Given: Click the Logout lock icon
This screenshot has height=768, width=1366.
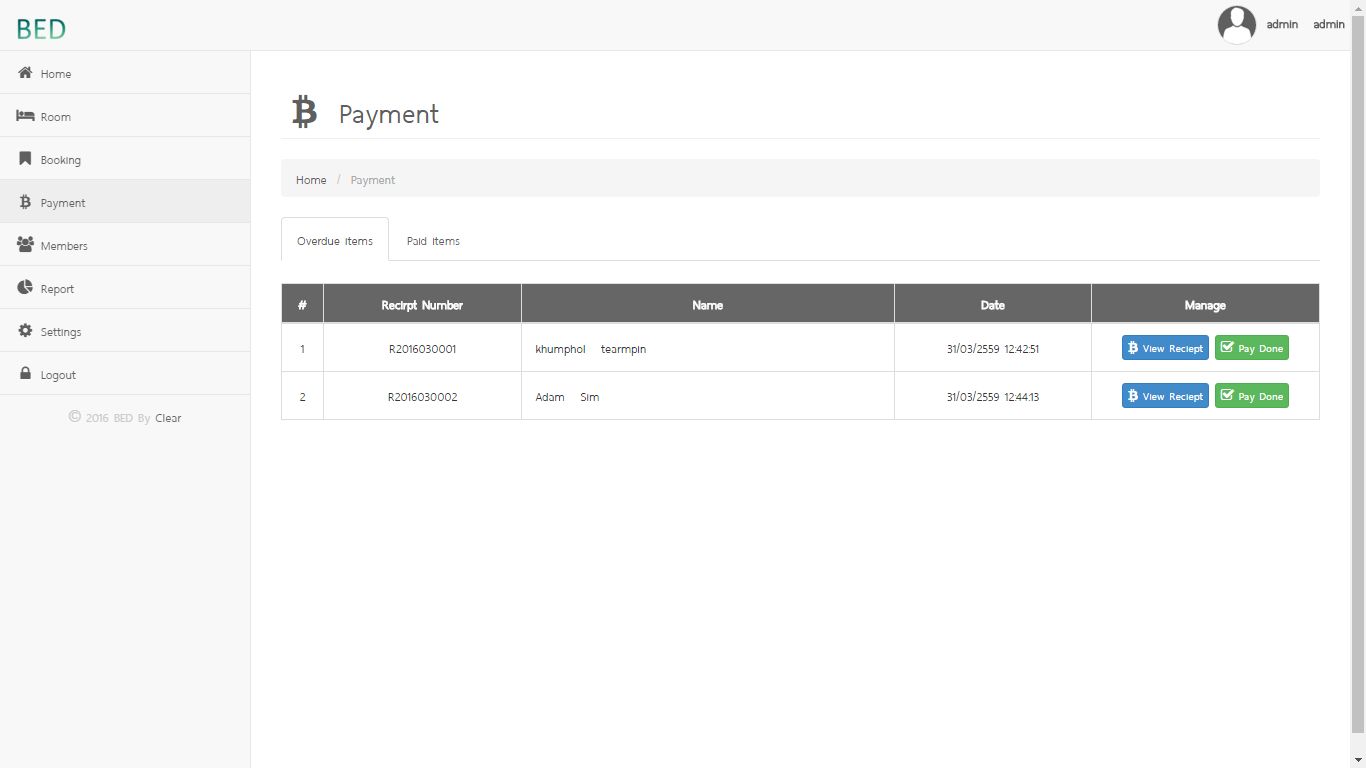Looking at the screenshot, I should point(25,374).
